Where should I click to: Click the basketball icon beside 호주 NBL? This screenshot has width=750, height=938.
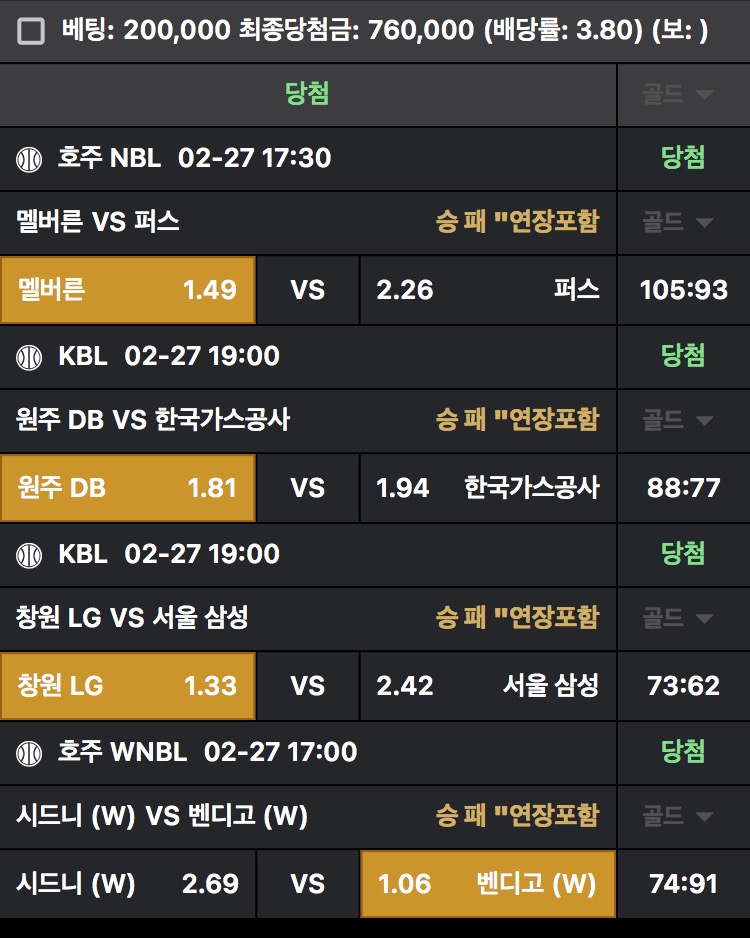(30, 158)
